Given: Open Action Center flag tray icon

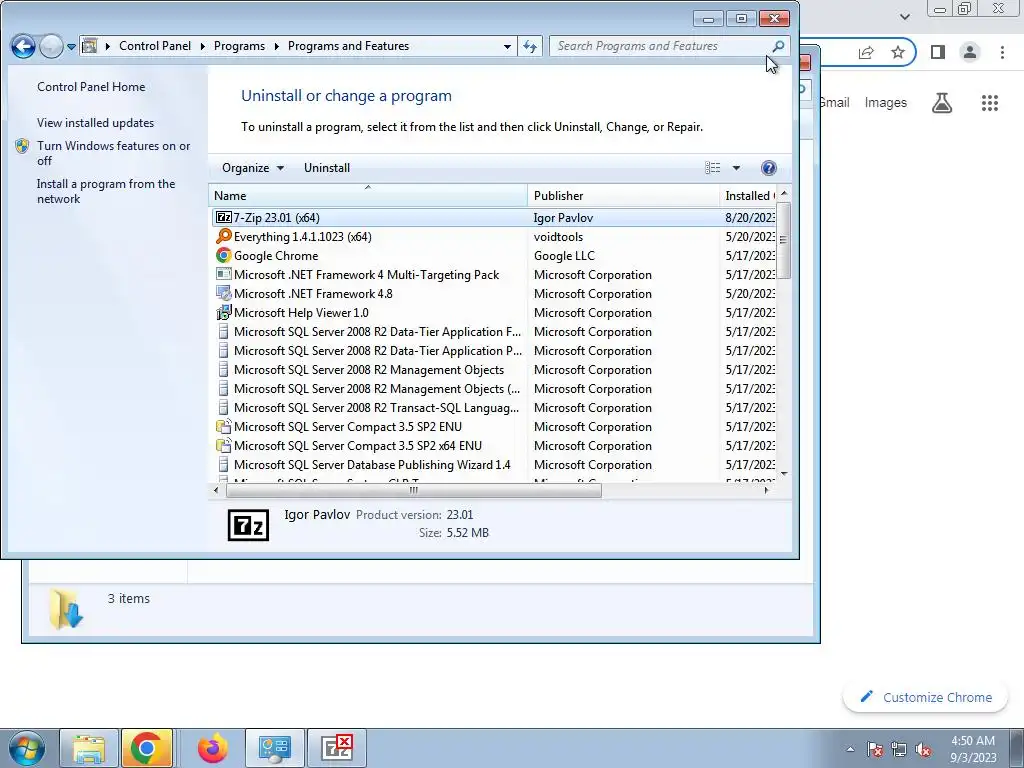Looking at the screenshot, I should (x=875, y=749).
